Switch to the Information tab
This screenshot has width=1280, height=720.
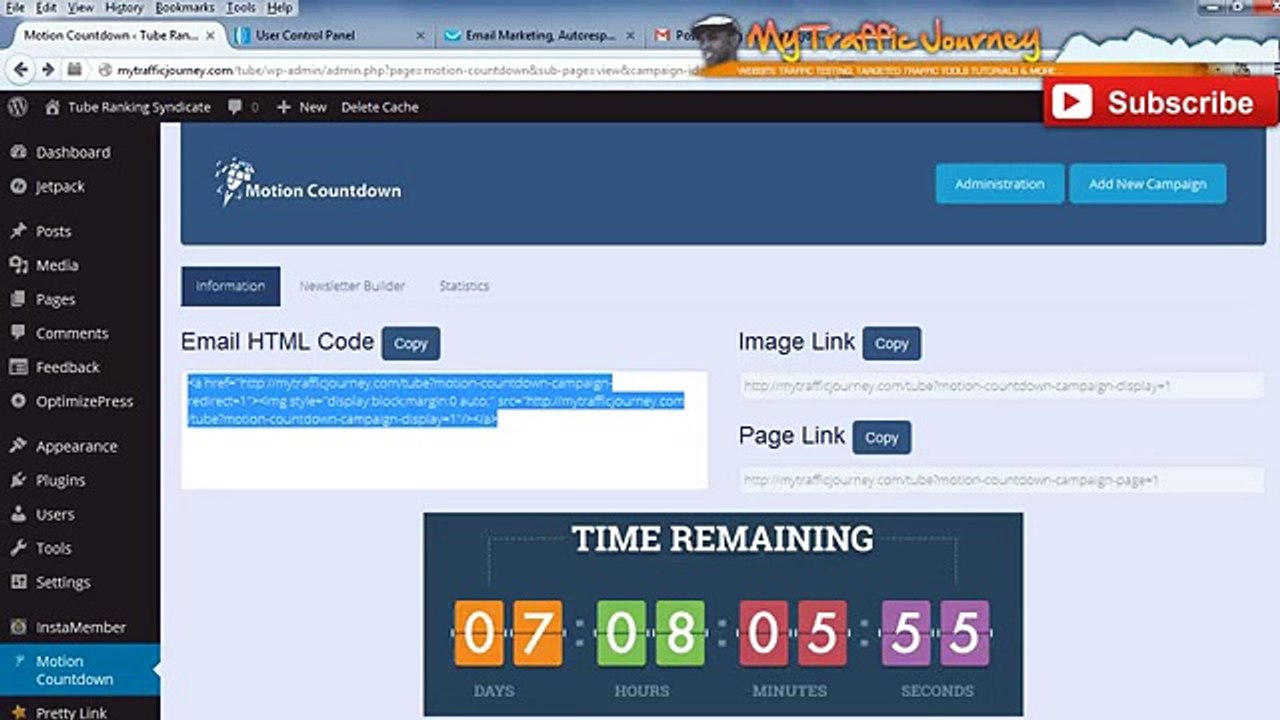point(230,286)
